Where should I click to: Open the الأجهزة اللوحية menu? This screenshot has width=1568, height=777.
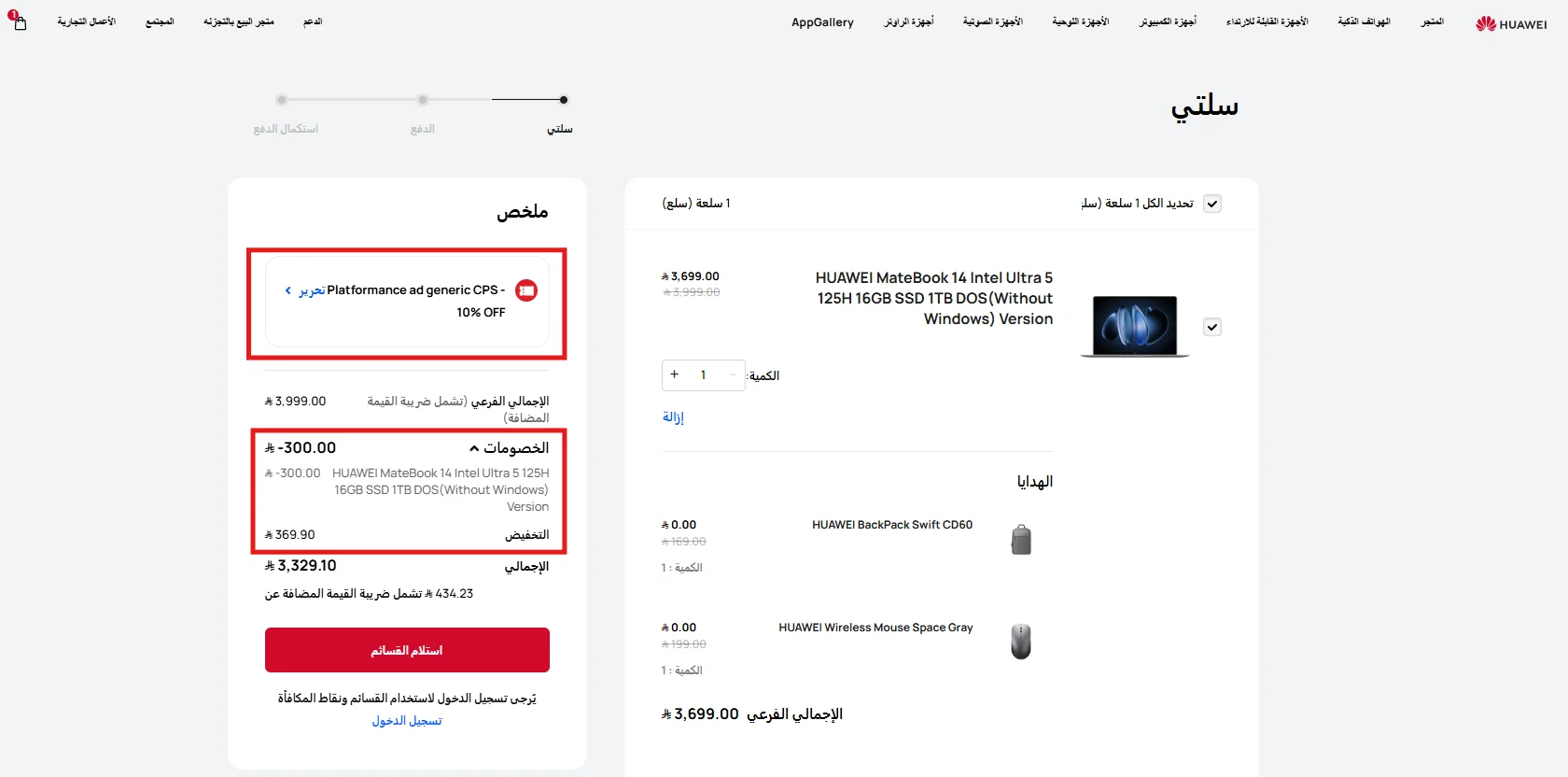(x=1080, y=21)
